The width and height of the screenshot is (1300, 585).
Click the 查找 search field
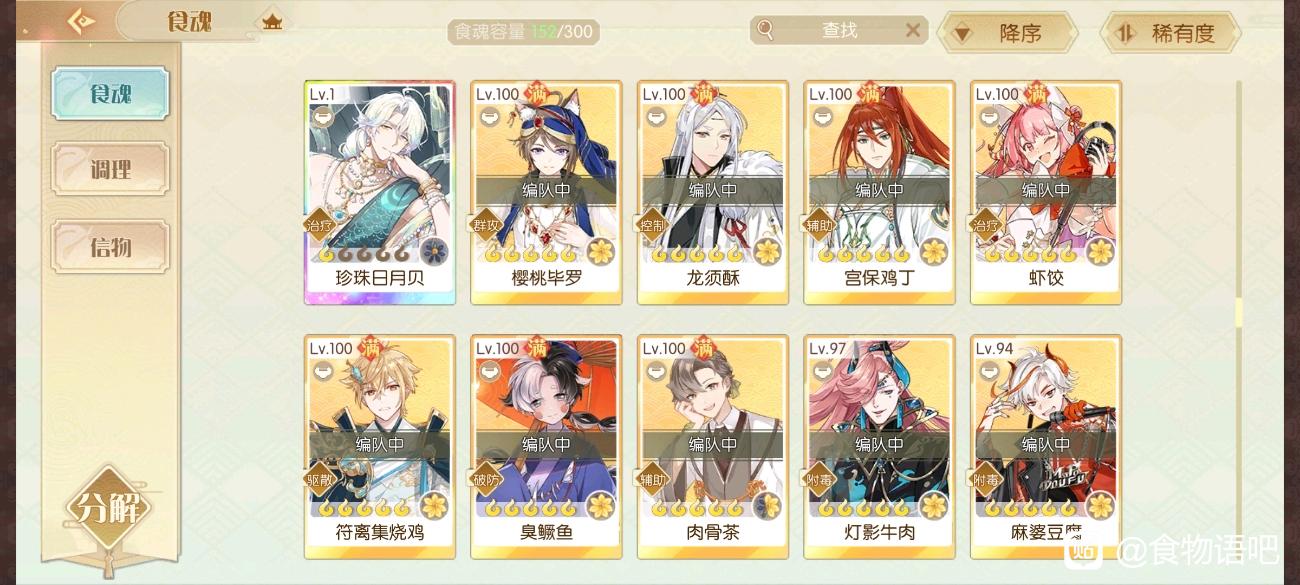[839, 30]
